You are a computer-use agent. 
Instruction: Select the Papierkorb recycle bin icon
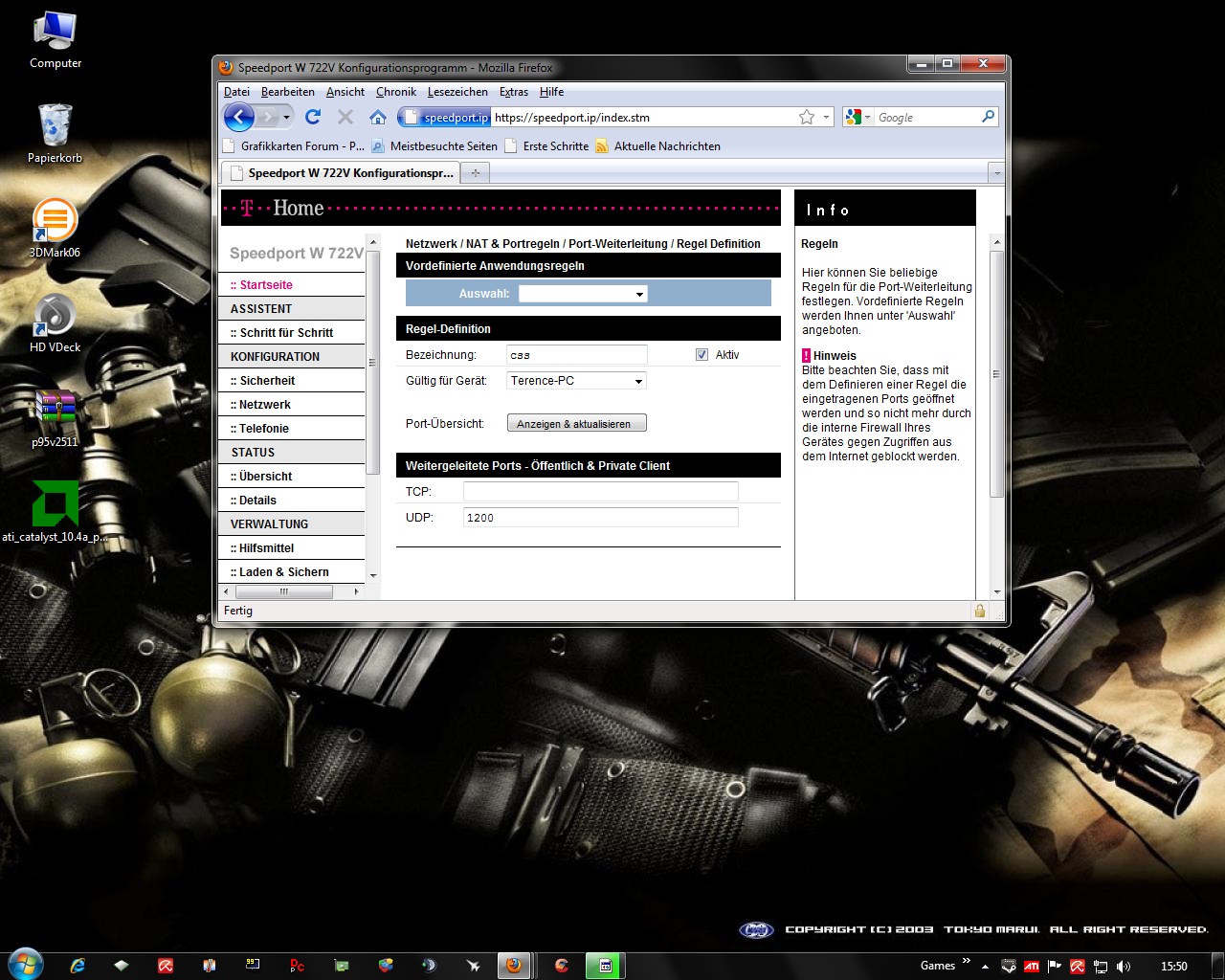tap(56, 134)
